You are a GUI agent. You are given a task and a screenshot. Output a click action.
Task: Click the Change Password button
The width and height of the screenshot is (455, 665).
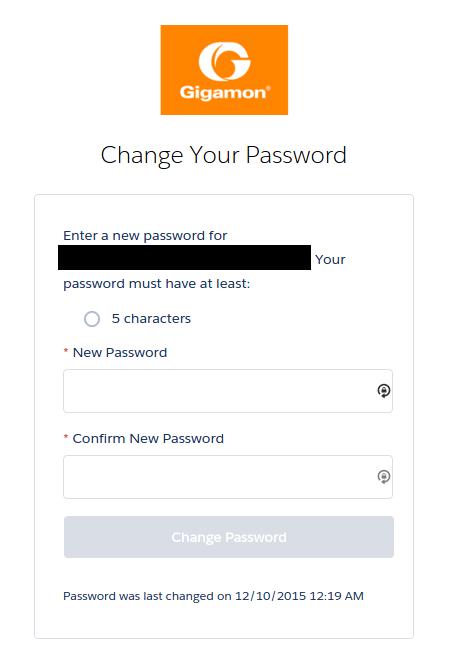point(229,537)
